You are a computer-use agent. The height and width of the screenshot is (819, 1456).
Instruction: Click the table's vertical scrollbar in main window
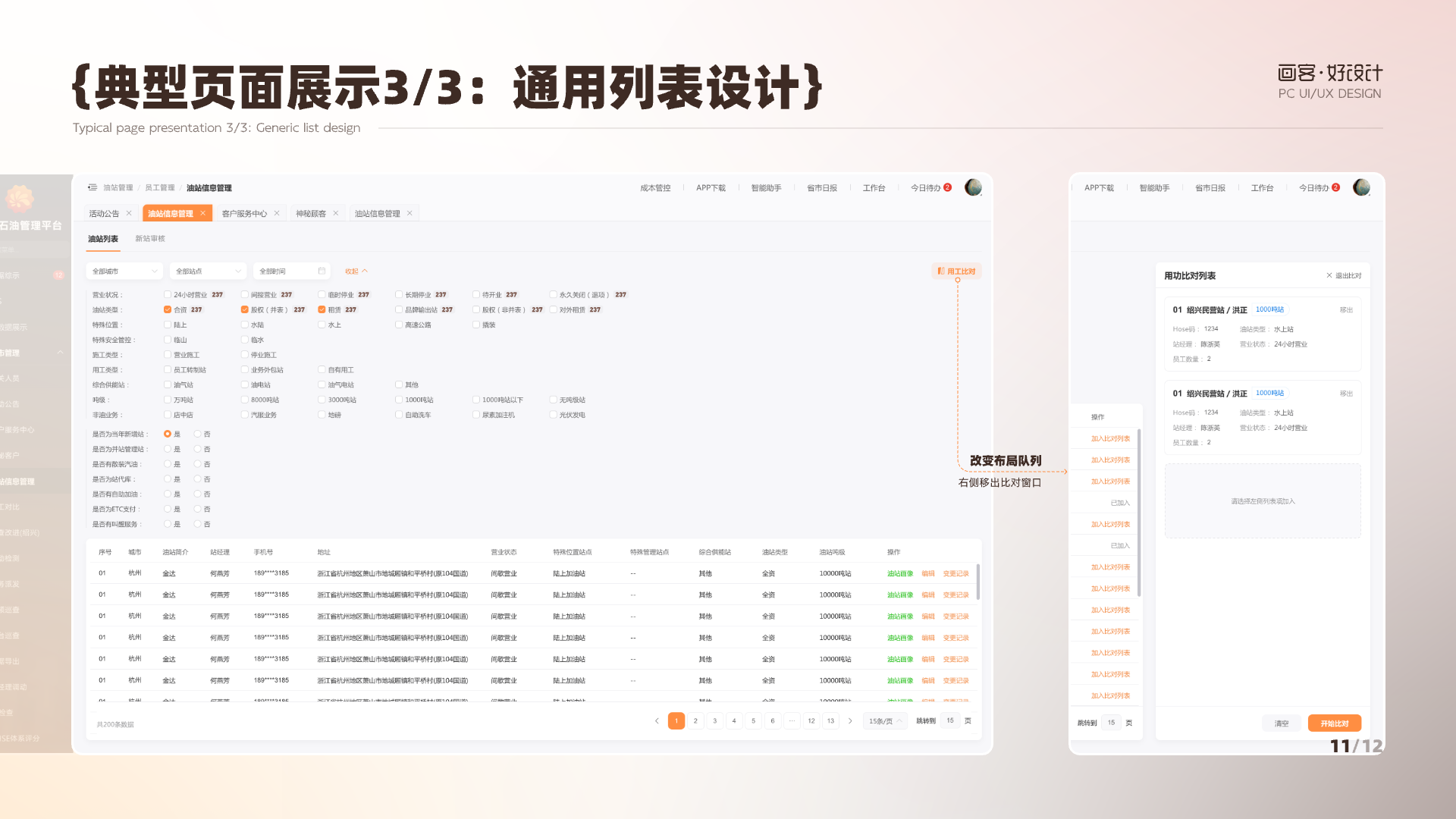click(x=977, y=582)
